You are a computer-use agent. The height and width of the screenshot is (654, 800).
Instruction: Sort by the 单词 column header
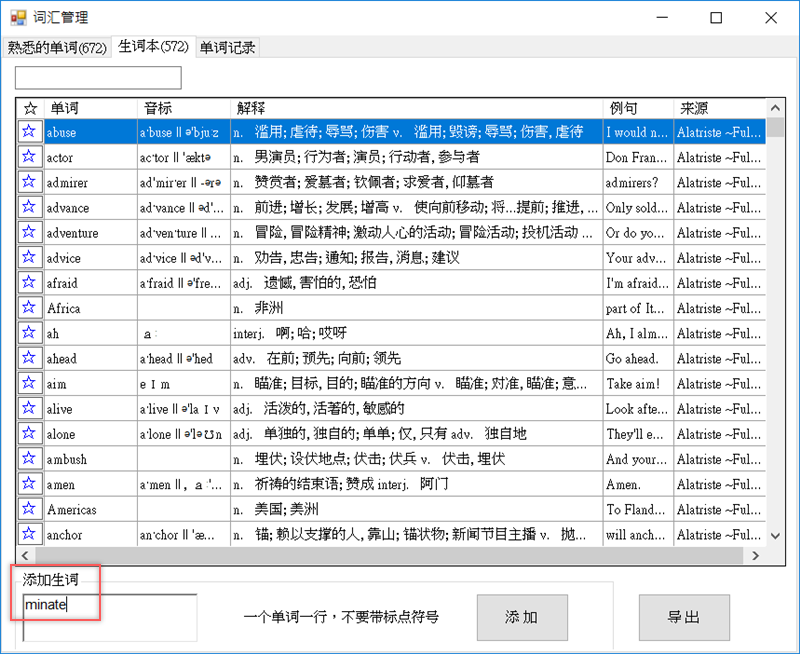click(90, 108)
